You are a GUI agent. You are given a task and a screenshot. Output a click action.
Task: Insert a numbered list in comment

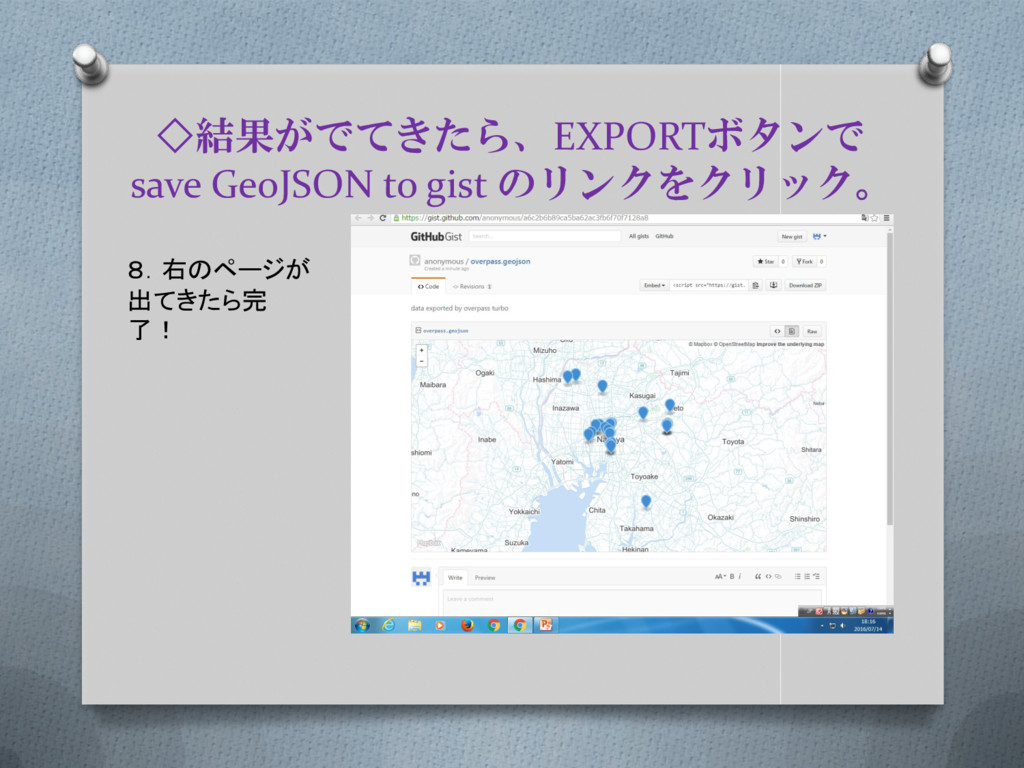pos(807,577)
